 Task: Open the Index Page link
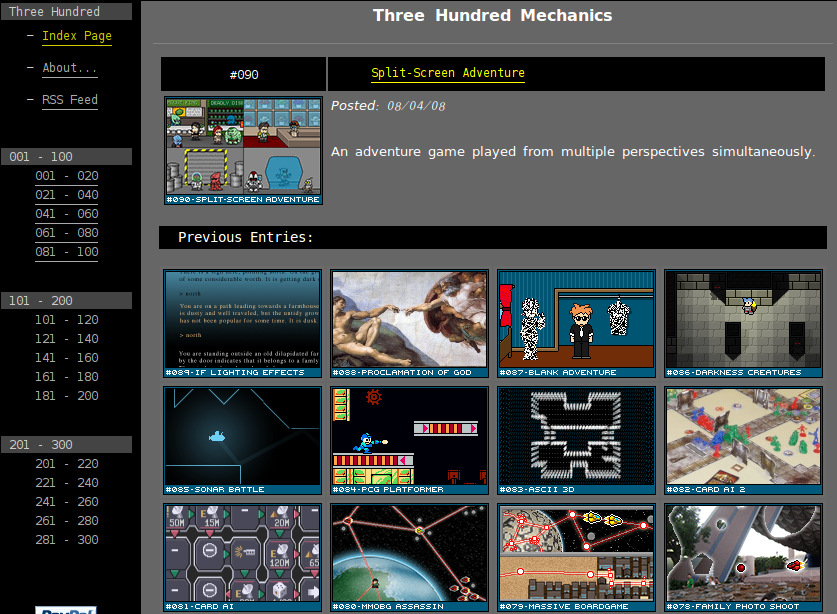77,36
